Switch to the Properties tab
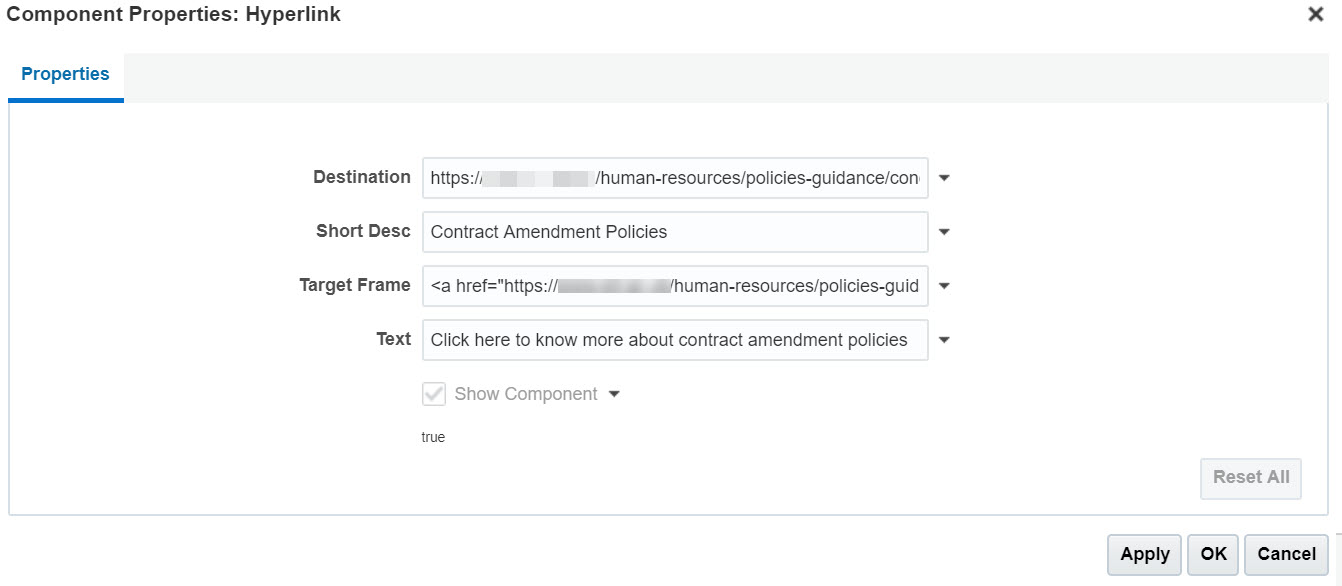Viewport: 1342px width, 586px height. point(65,73)
